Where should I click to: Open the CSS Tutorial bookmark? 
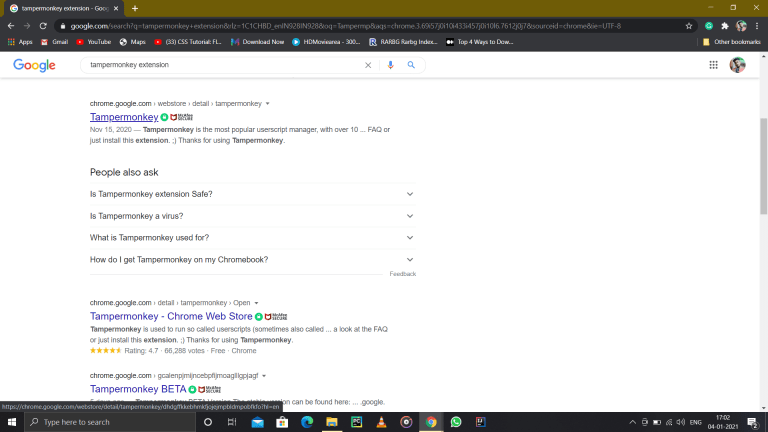point(188,42)
